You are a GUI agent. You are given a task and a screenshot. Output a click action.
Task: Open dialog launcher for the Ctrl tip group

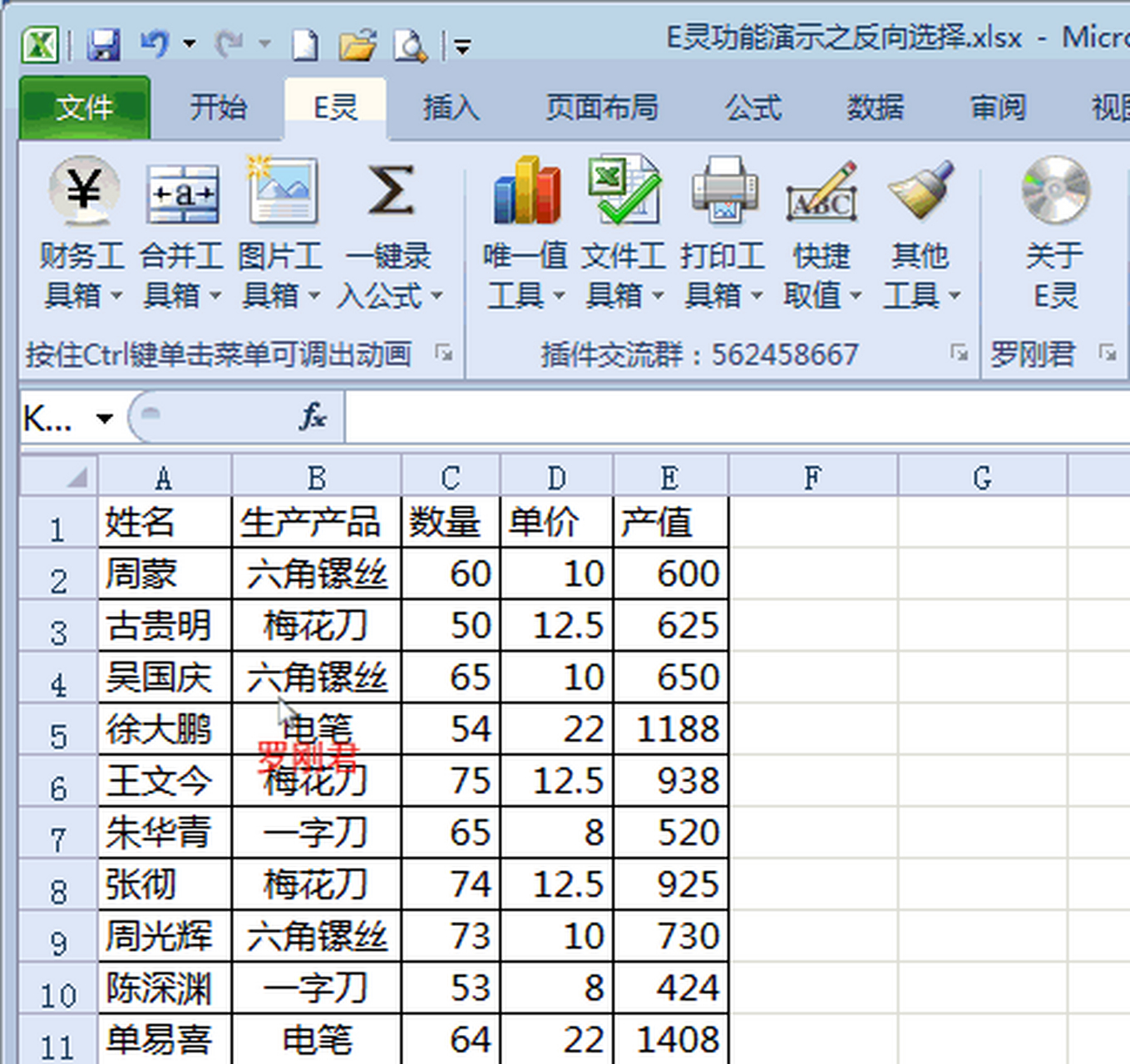point(444,354)
